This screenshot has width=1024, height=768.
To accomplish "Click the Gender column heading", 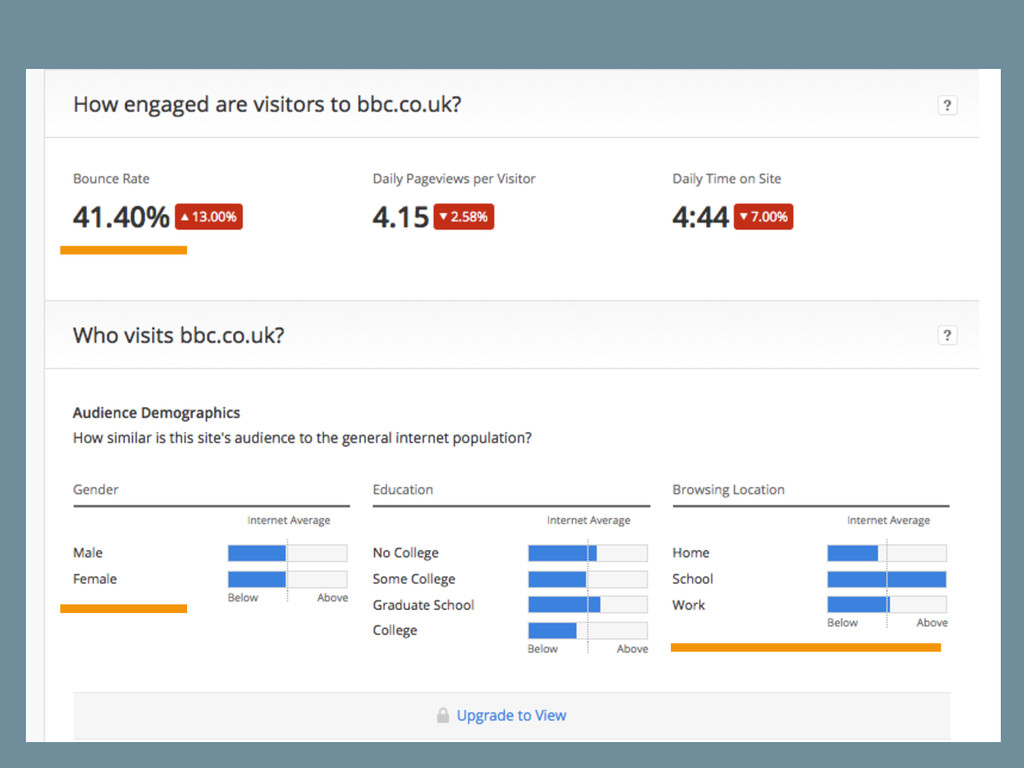I will tap(95, 489).
